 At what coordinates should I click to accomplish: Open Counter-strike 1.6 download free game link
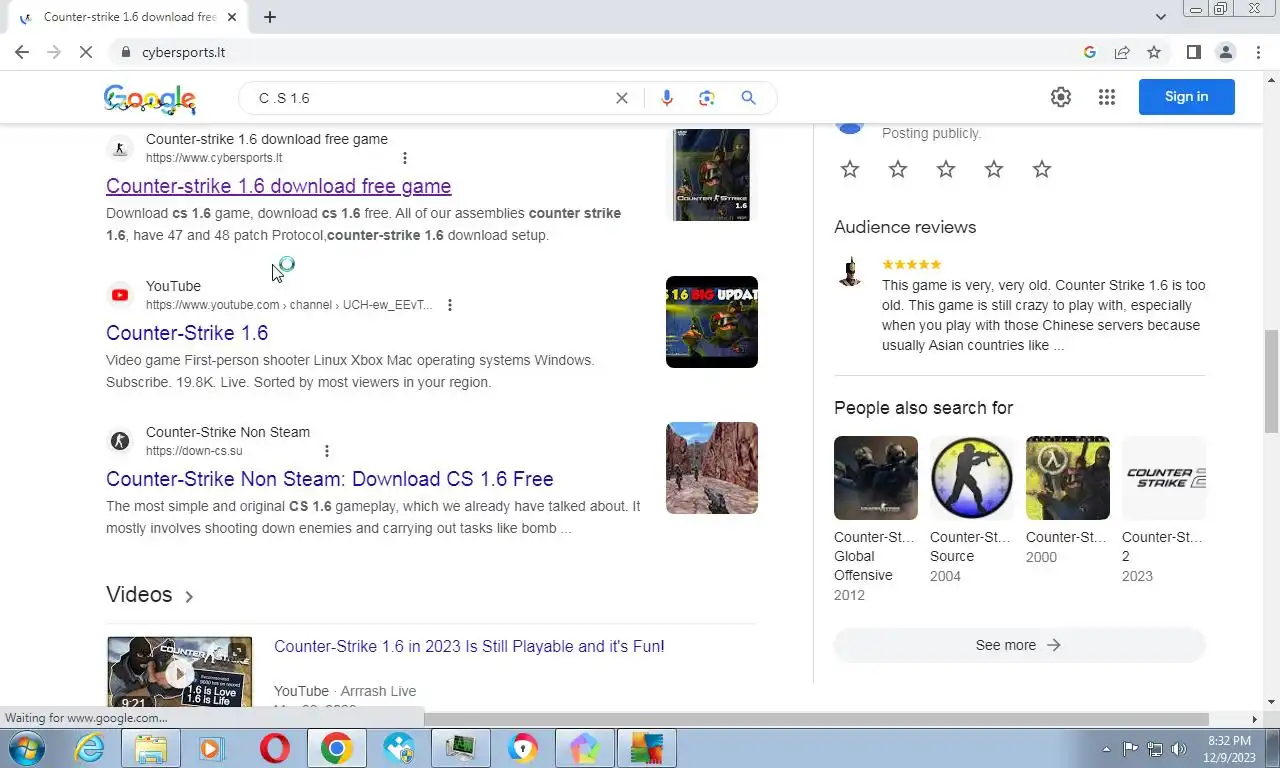278,186
